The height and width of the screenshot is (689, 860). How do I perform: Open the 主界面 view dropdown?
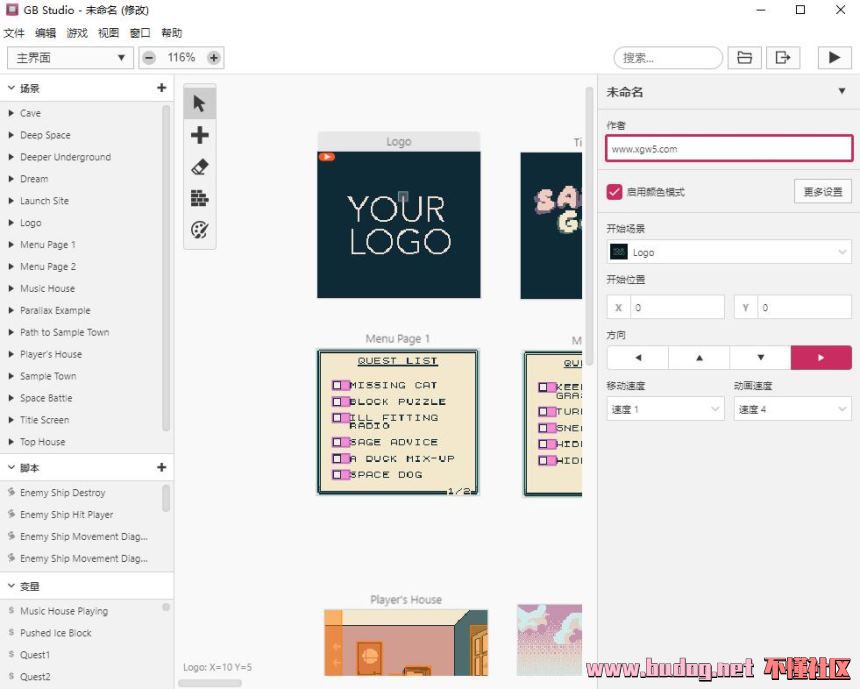[x=69, y=58]
